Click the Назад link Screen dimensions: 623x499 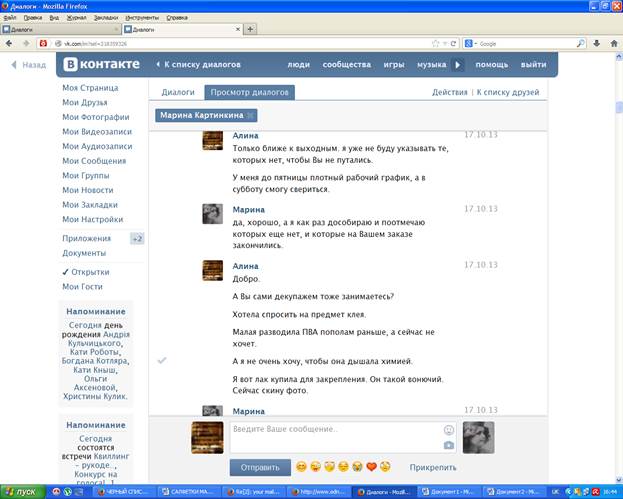pyautogui.click(x=29, y=65)
